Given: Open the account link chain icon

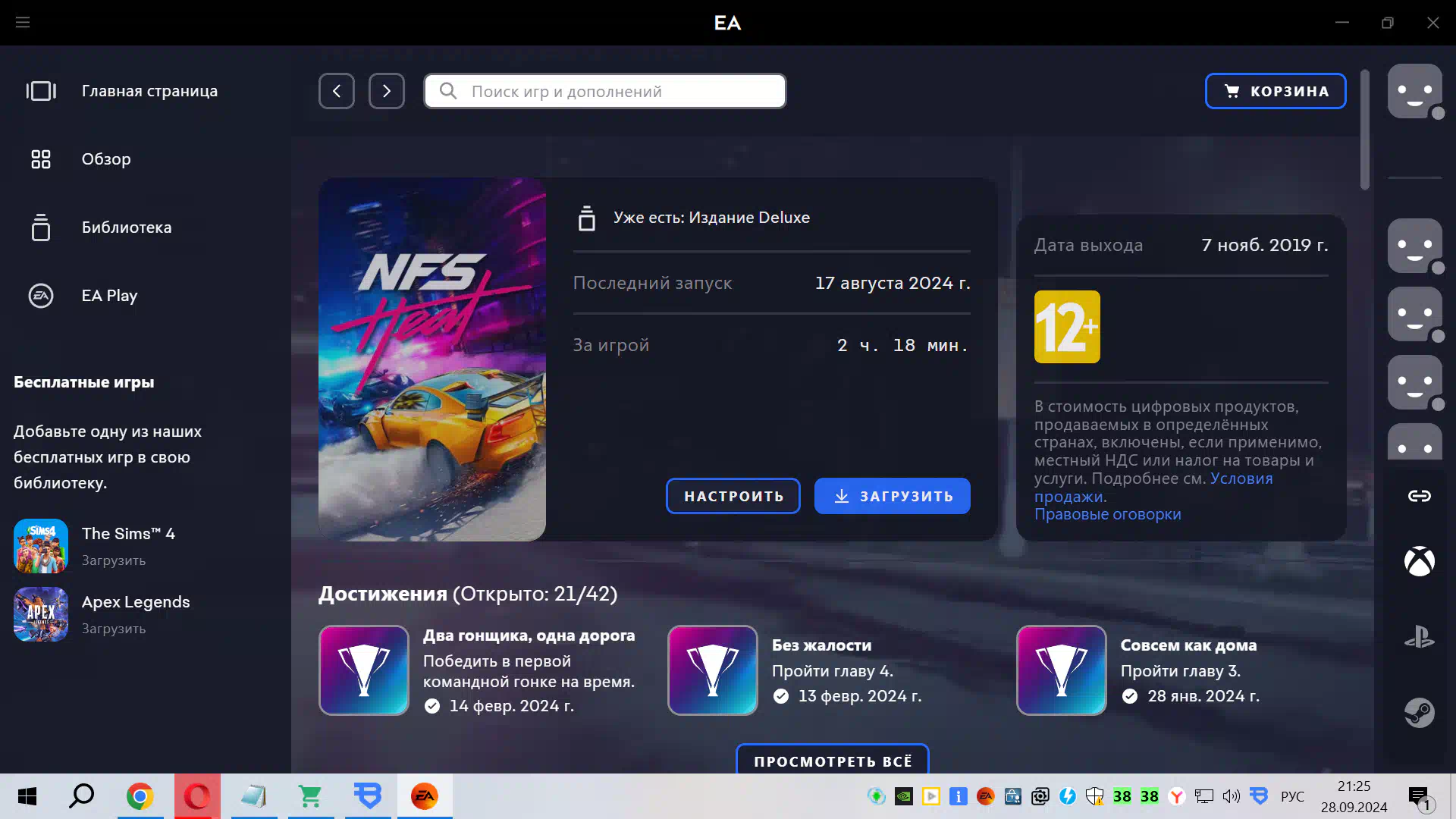Looking at the screenshot, I should click(x=1420, y=496).
